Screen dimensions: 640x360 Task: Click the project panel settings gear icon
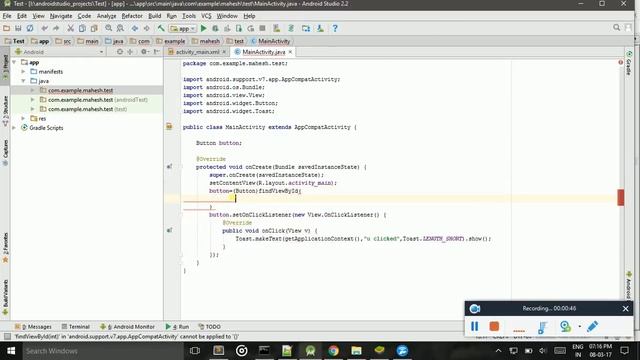tap(144, 52)
